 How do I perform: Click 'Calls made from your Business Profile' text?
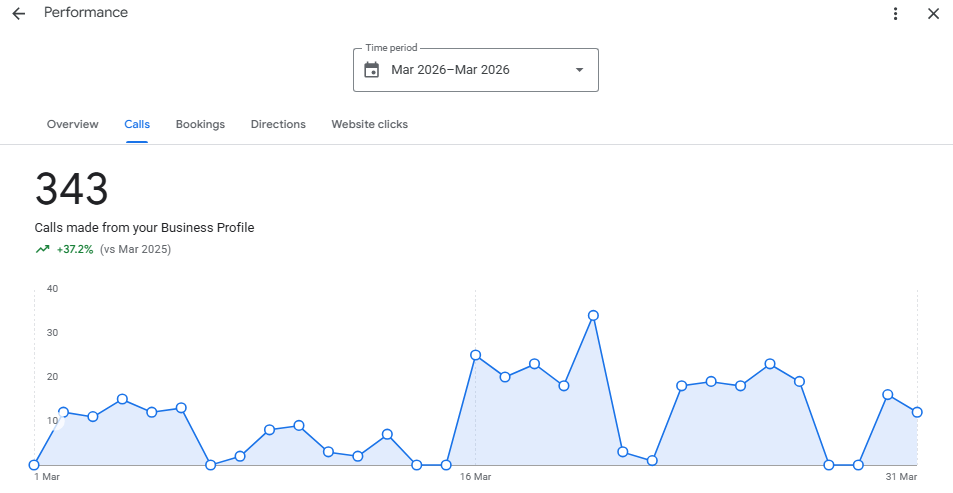click(x=144, y=228)
